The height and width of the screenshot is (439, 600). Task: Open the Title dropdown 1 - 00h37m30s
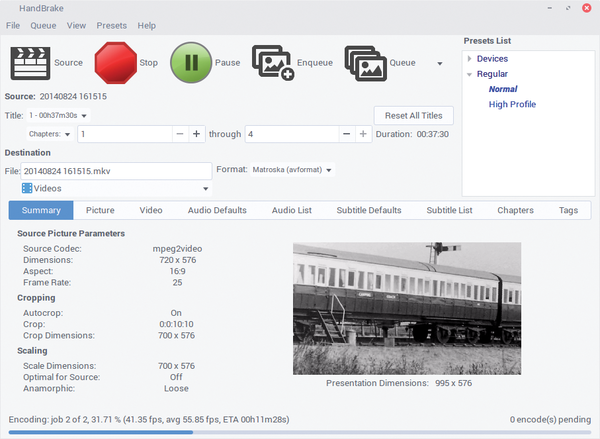57,115
